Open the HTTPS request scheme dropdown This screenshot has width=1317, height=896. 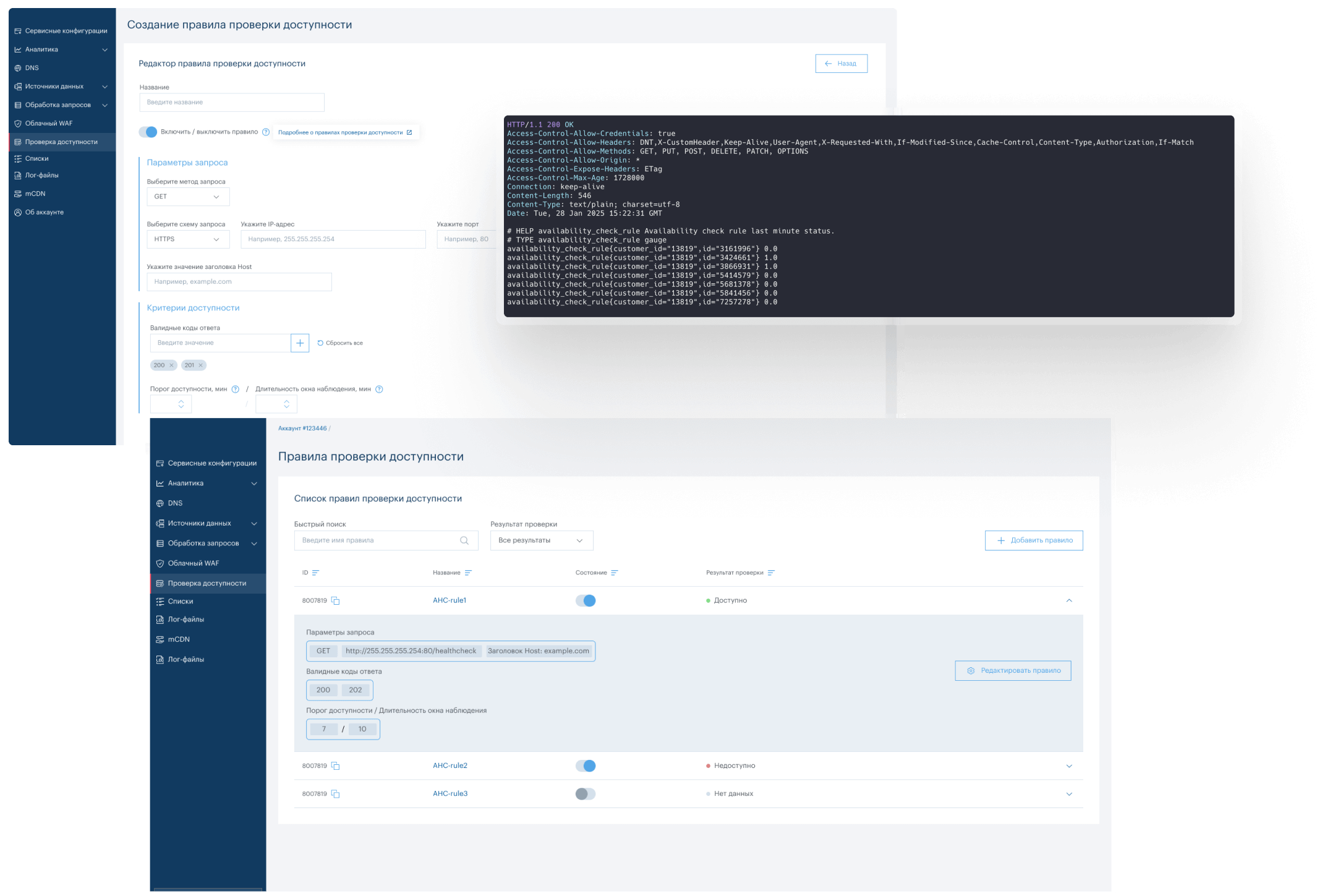pos(188,239)
